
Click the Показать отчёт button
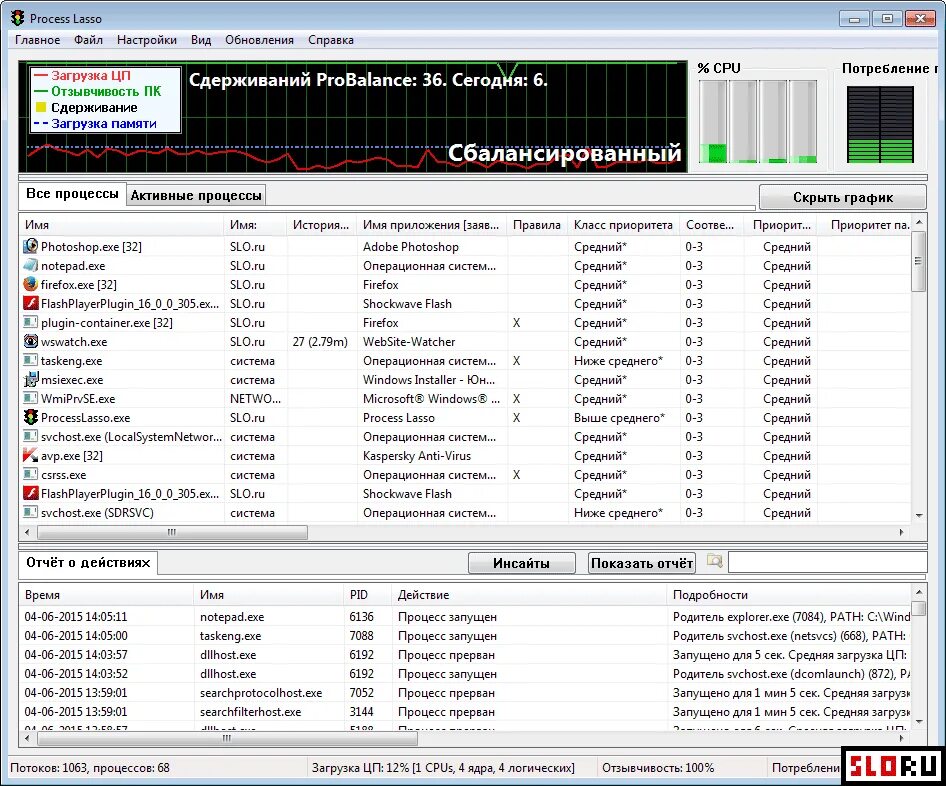(x=642, y=563)
